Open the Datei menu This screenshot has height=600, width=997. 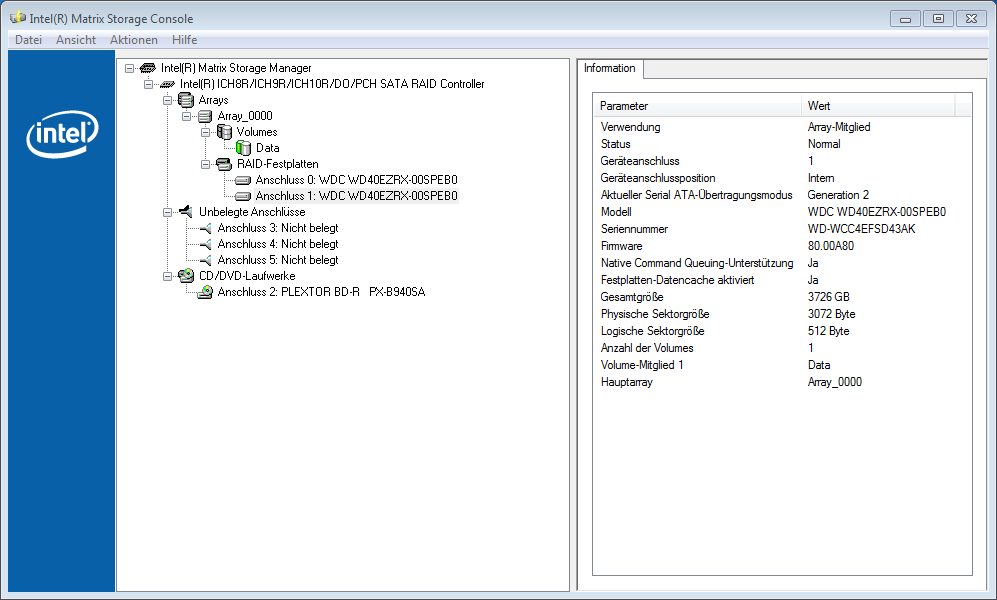29,39
